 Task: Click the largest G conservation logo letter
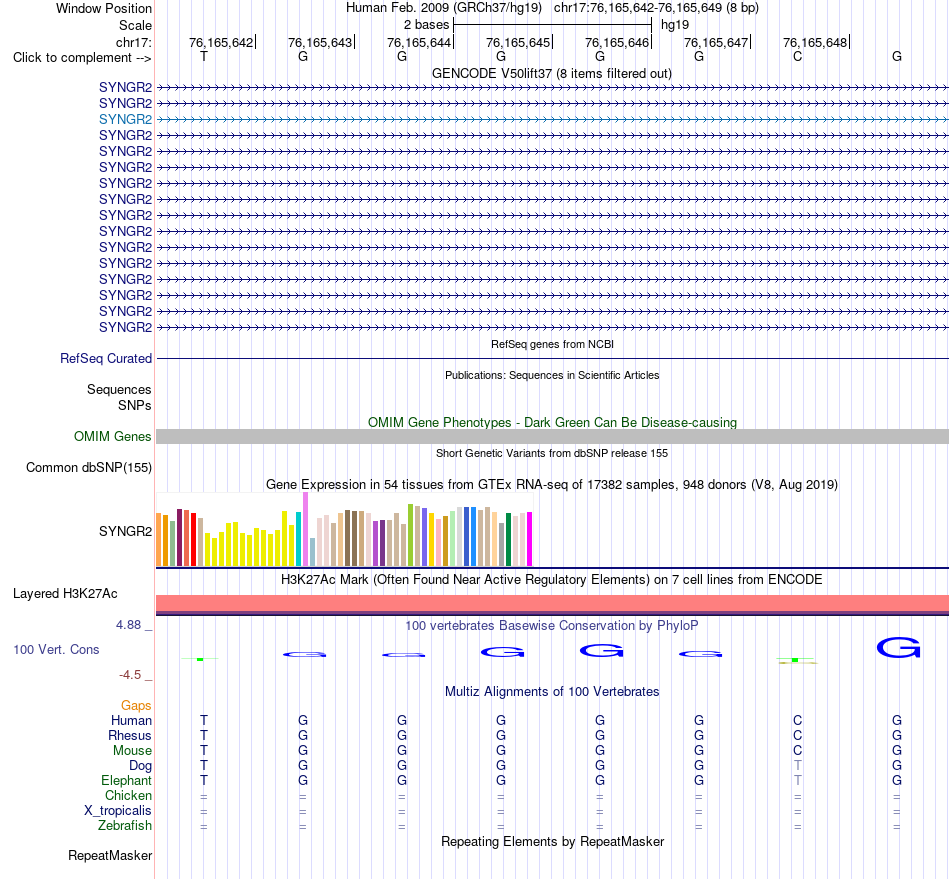pos(898,648)
